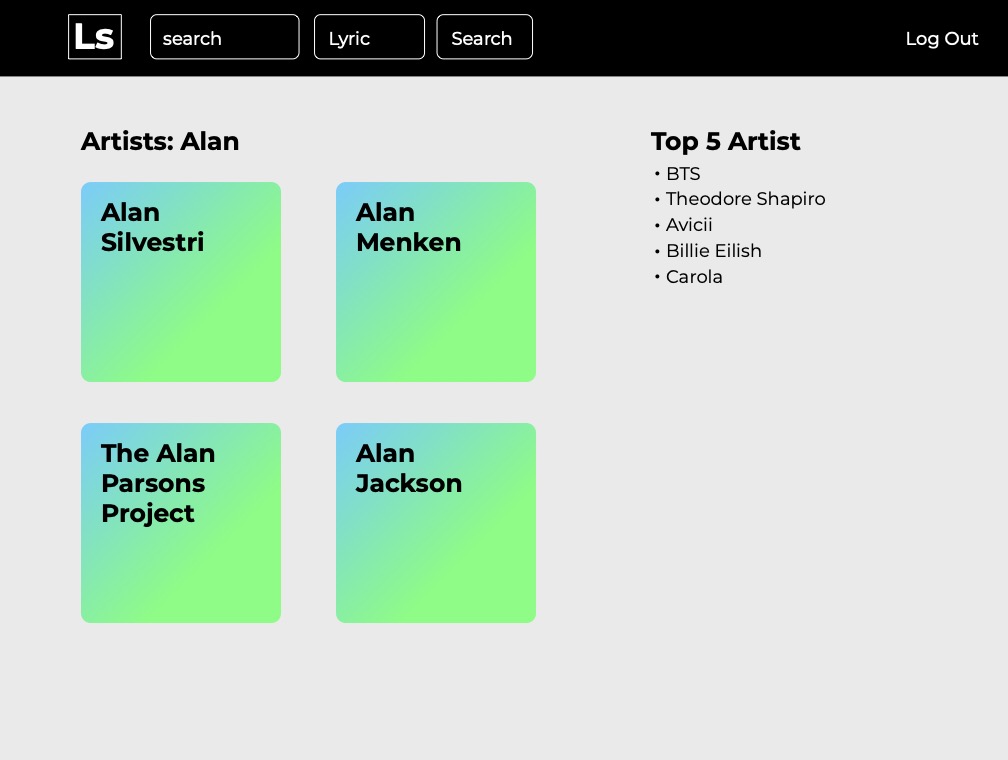Select Theodore Shapiro in top artists
Viewport: 1008px width, 760px height.
tap(745, 199)
